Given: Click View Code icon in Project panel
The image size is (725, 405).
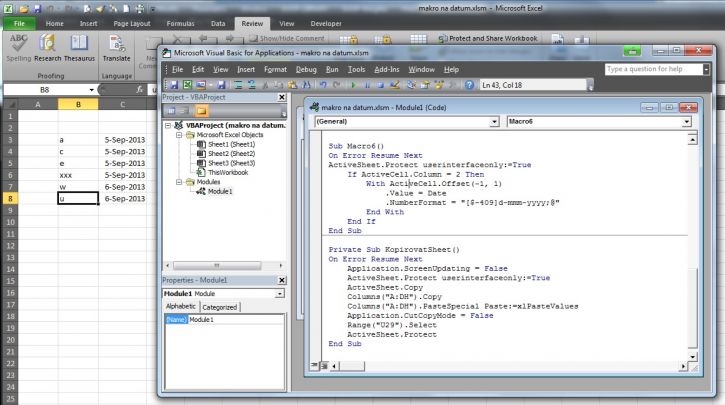Looking at the screenshot, I should pyautogui.click(x=171, y=111).
